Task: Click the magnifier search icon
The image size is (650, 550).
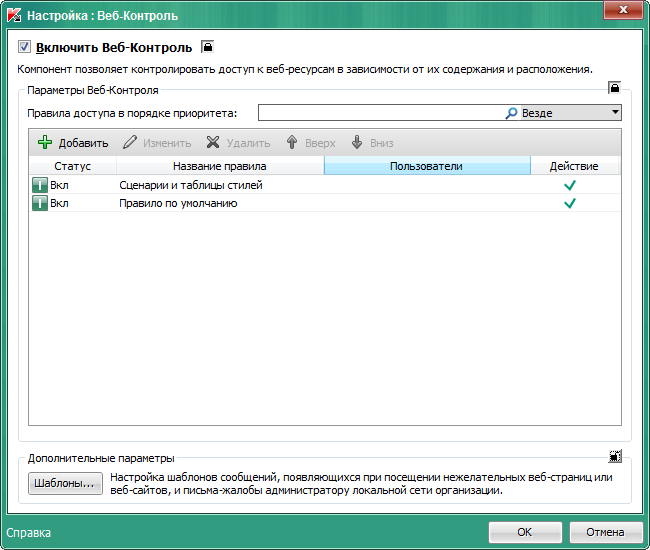Action: (512, 113)
